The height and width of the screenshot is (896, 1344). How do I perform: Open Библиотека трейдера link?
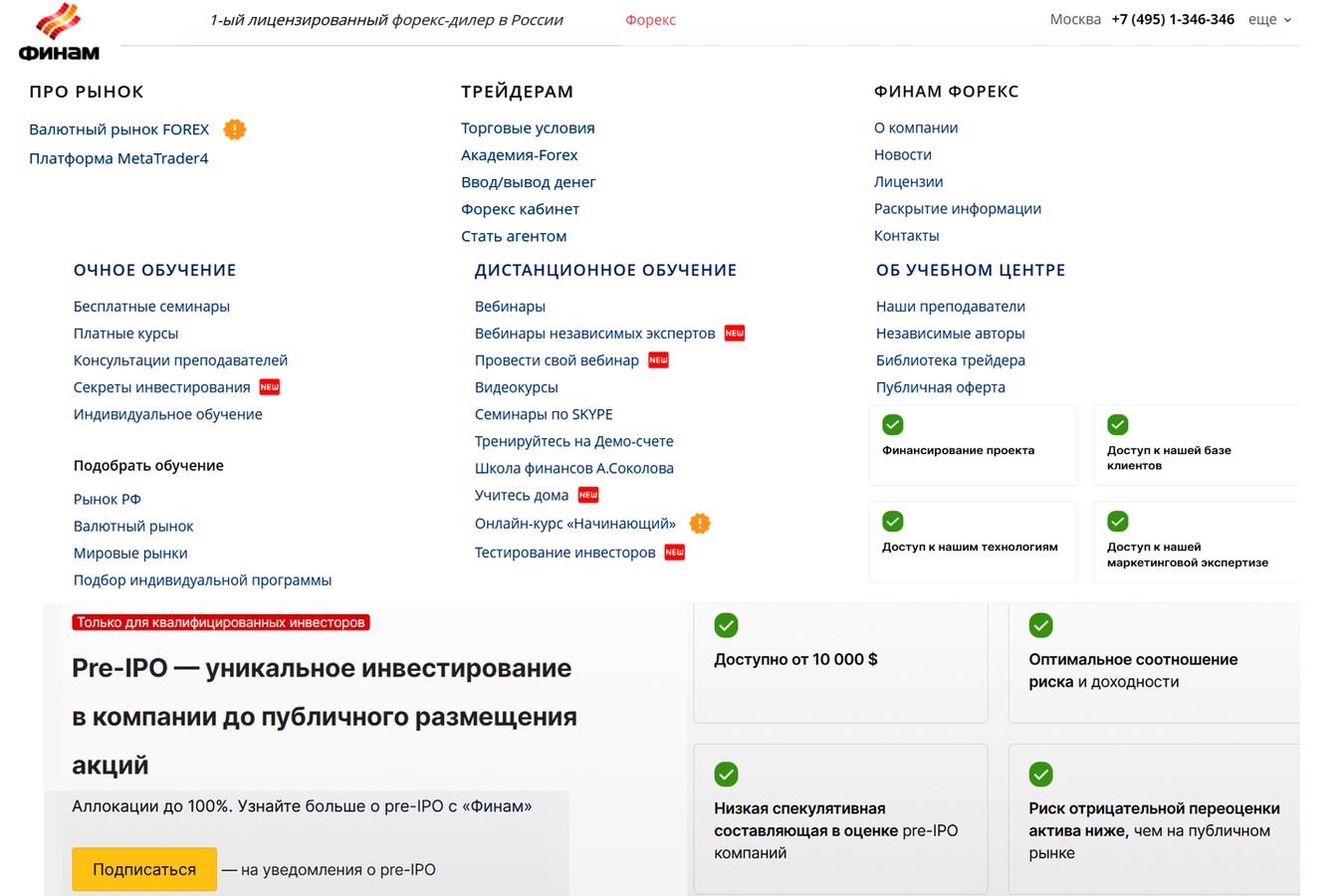950,360
